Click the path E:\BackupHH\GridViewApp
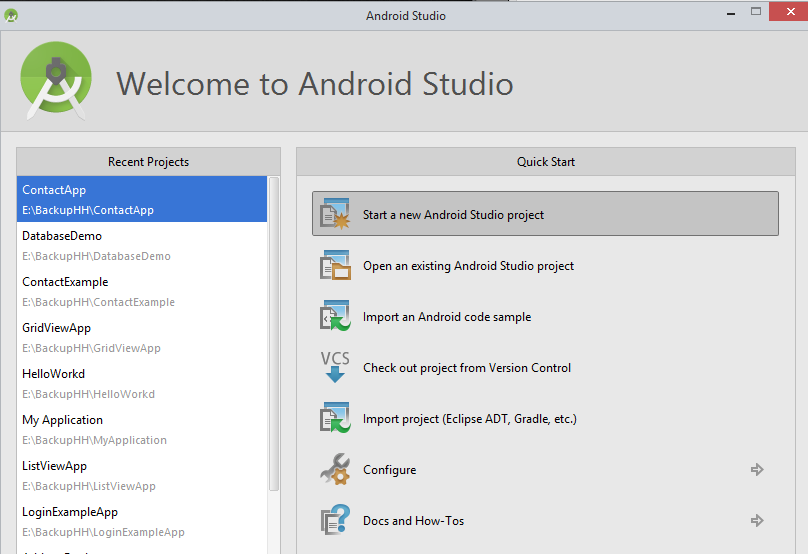This screenshot has width=808, height=554. click(91, 348)
